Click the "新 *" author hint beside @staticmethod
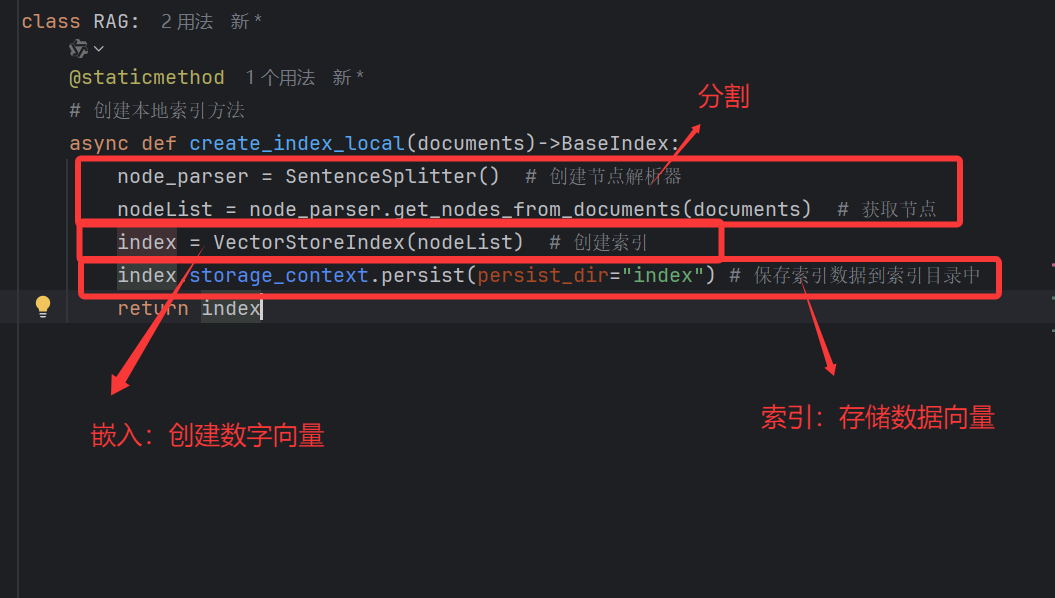Viewport: 1055px width, 598px height. pos(348,77)
